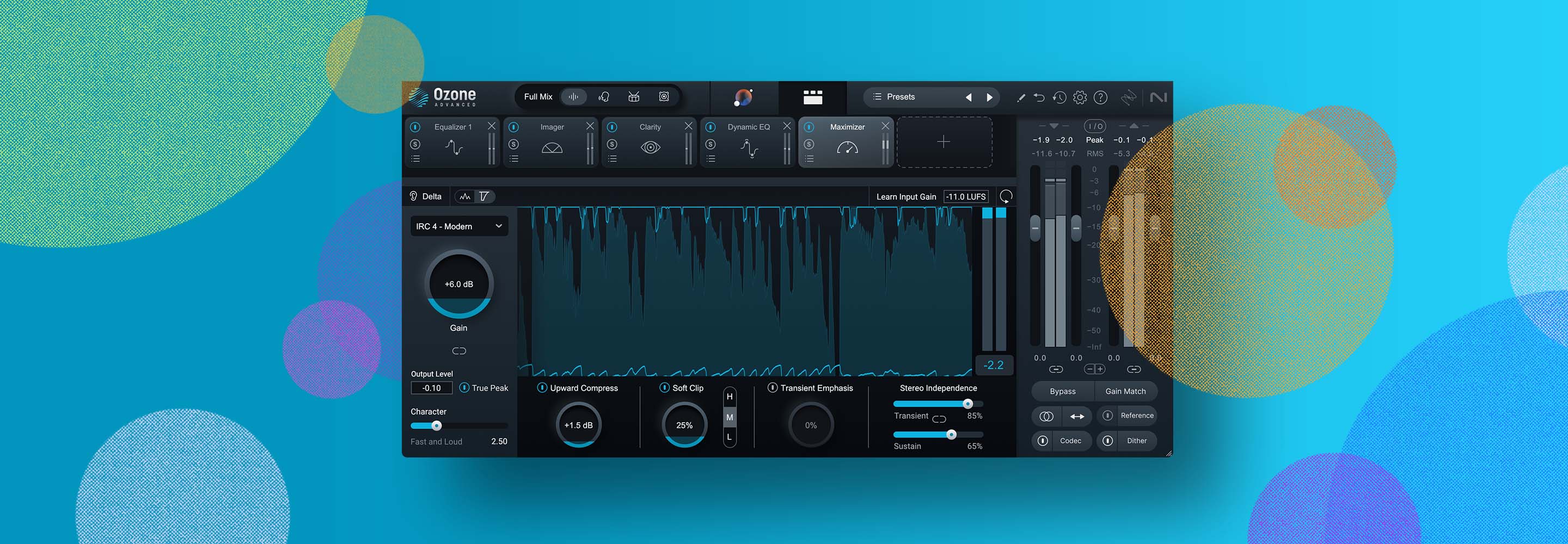
Task: Select the Maximizer module
Action: point(847,142)
